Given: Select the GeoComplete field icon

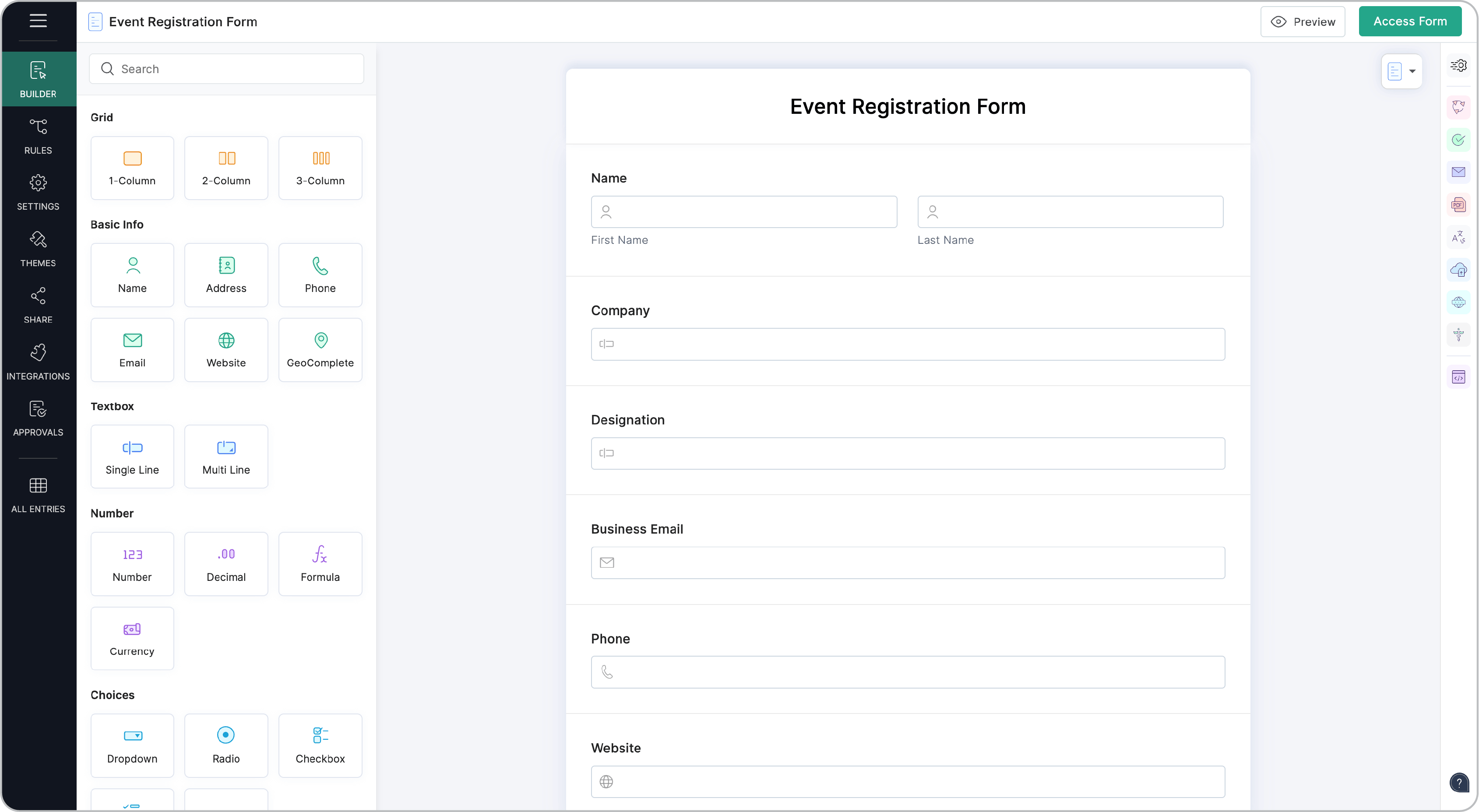Looking at the screenshot, I should [x=320, y=349].
